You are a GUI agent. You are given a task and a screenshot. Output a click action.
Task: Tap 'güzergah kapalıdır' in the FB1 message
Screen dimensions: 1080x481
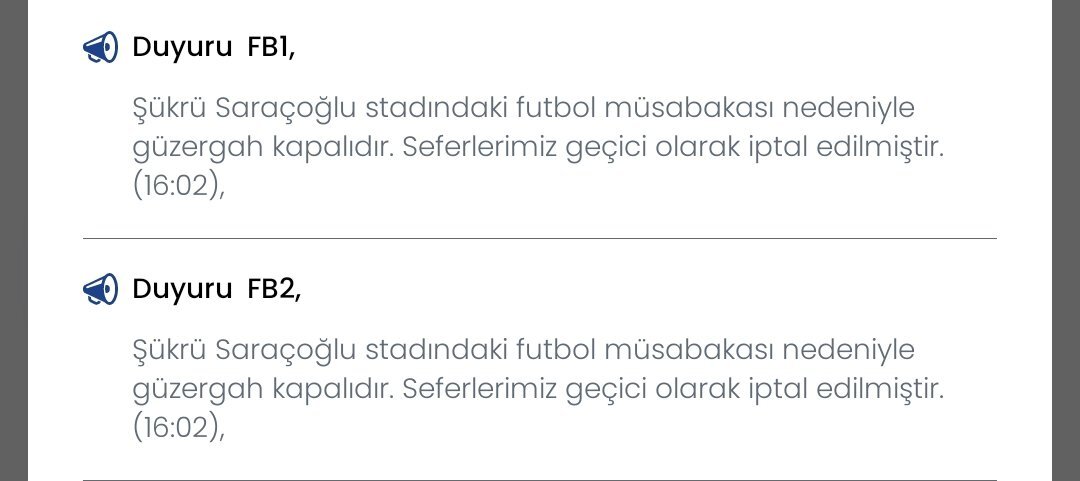(x=265, y=147)
